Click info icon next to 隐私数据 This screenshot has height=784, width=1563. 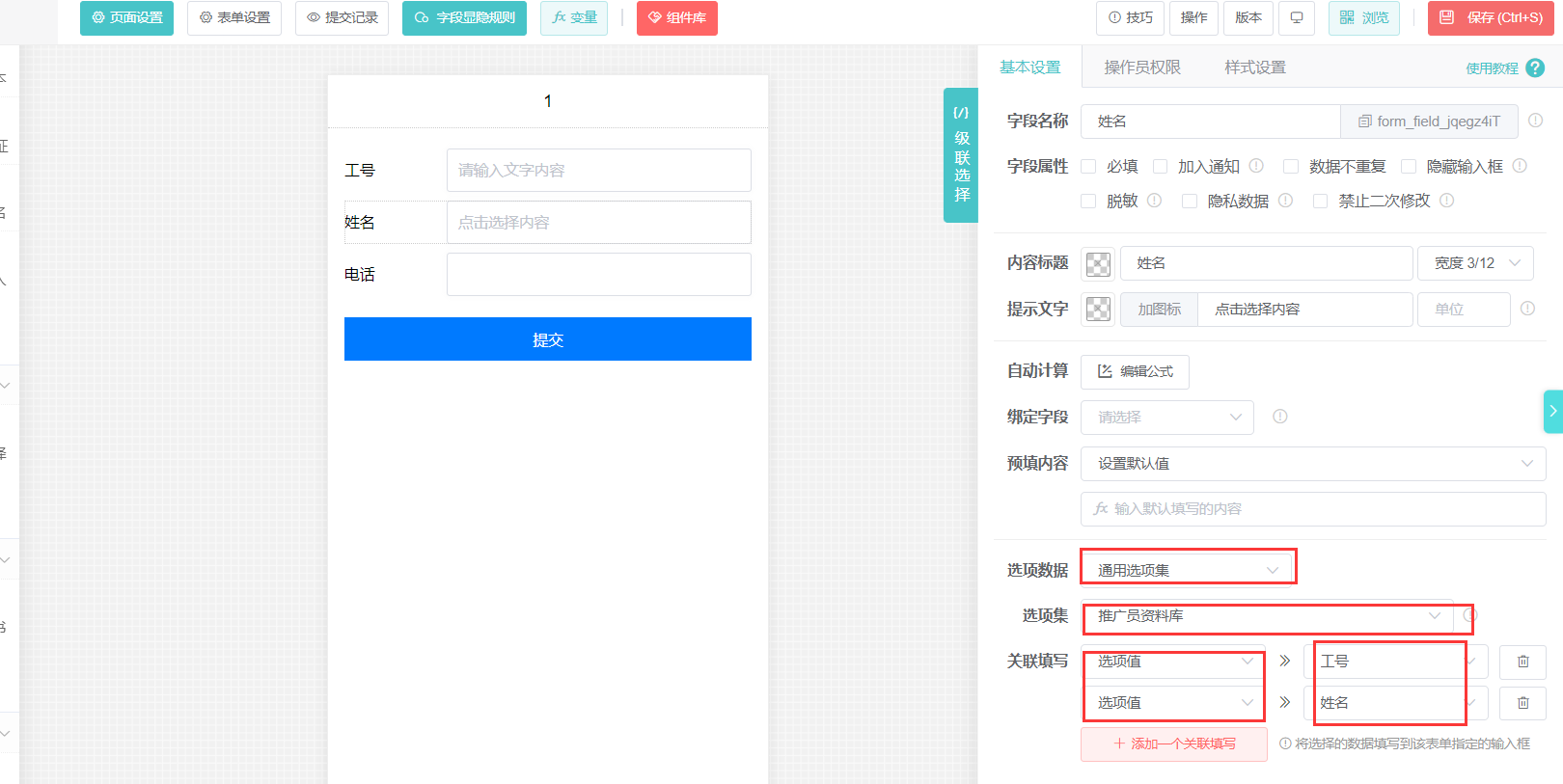click(x=1285, y=201)
